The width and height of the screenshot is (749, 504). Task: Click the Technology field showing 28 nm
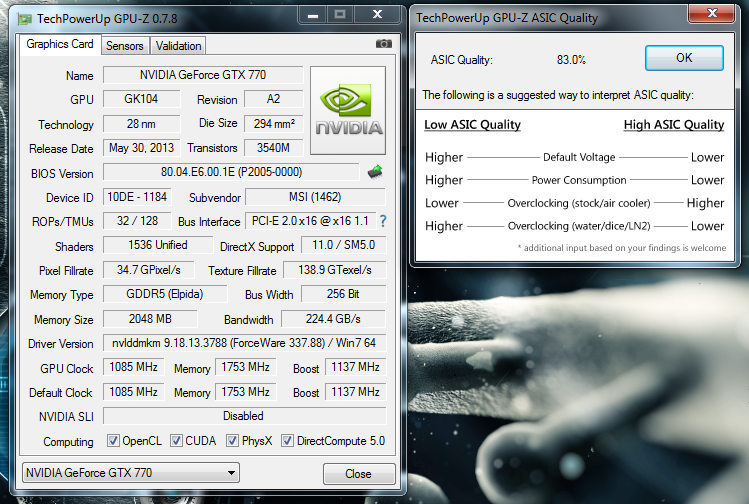141,124
